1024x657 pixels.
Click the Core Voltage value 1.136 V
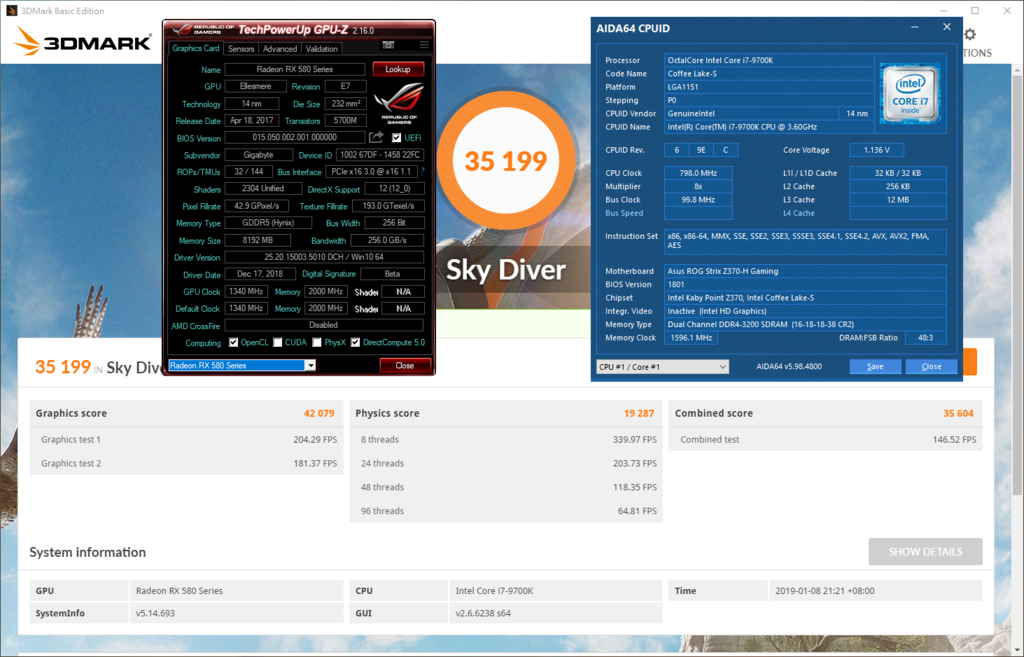[876, 150]
